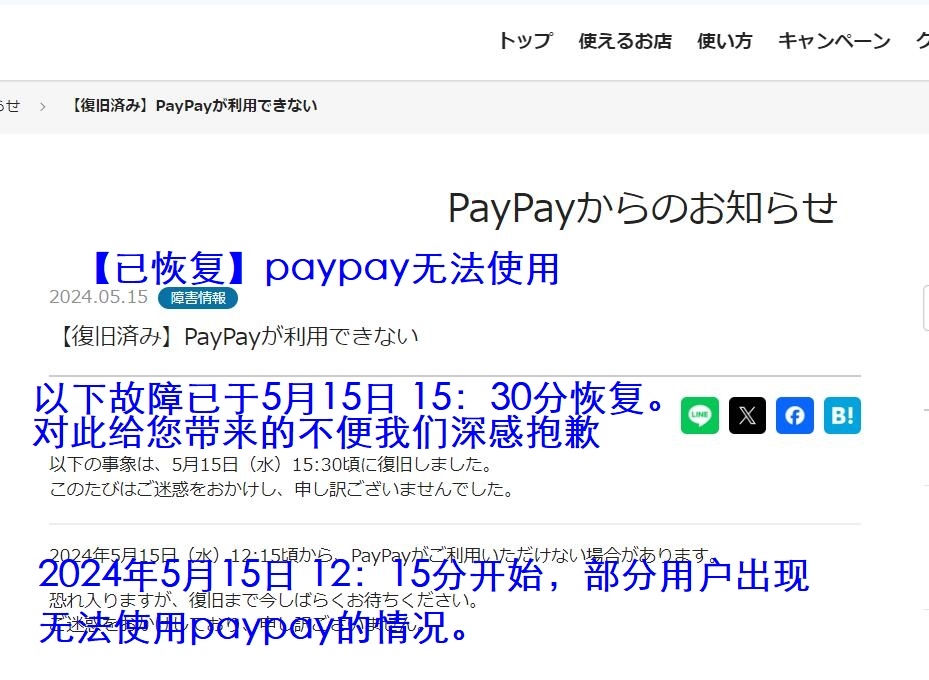Bookmark with Hatena B! icon

click(842, 415)
